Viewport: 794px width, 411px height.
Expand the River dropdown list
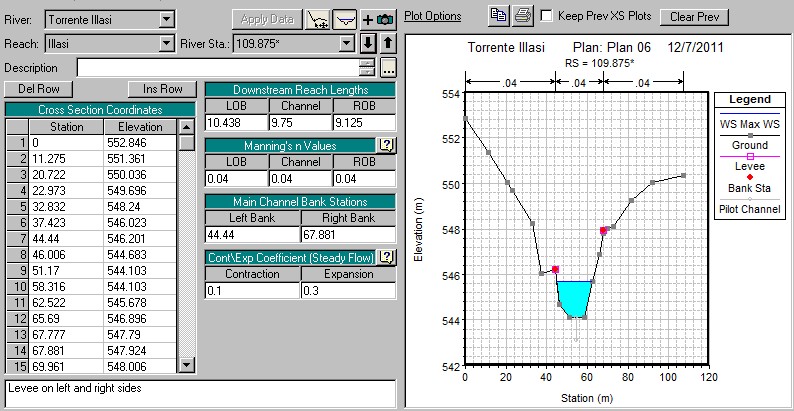pyautogui.click(x=165, y=19)
